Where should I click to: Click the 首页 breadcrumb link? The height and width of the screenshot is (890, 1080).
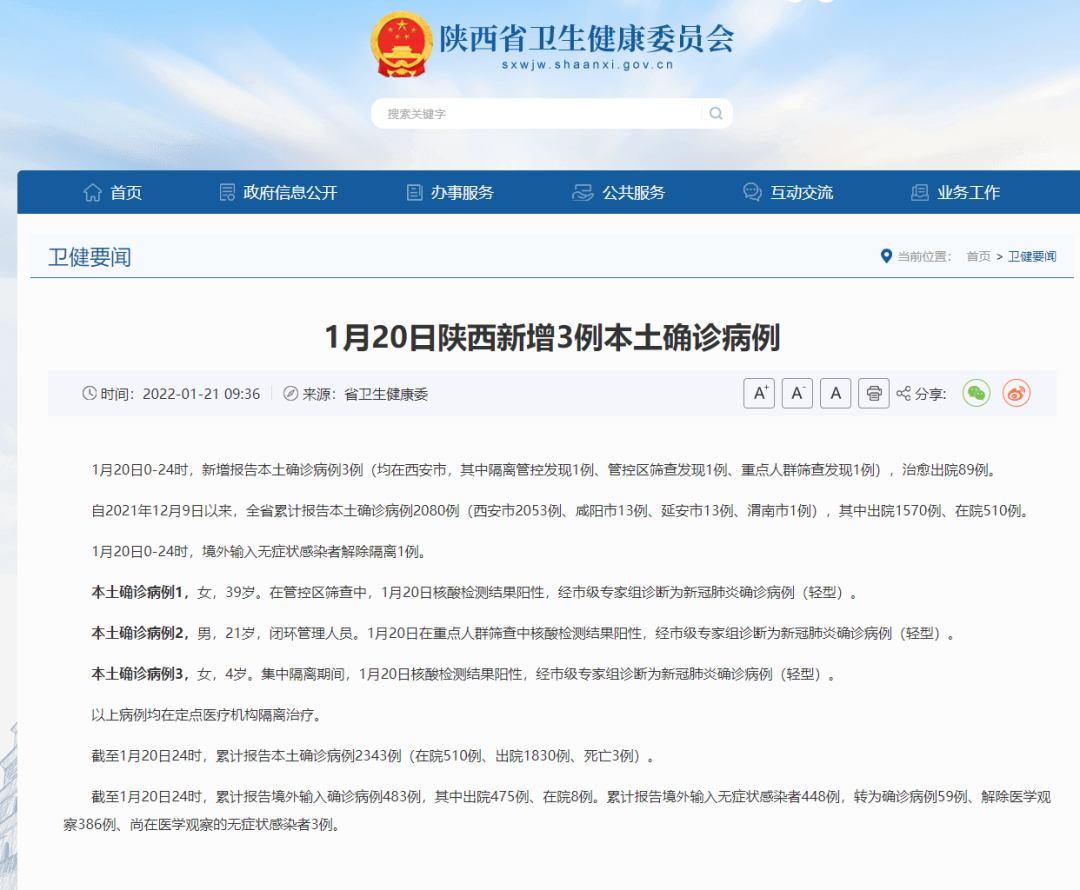click(978, 256)
